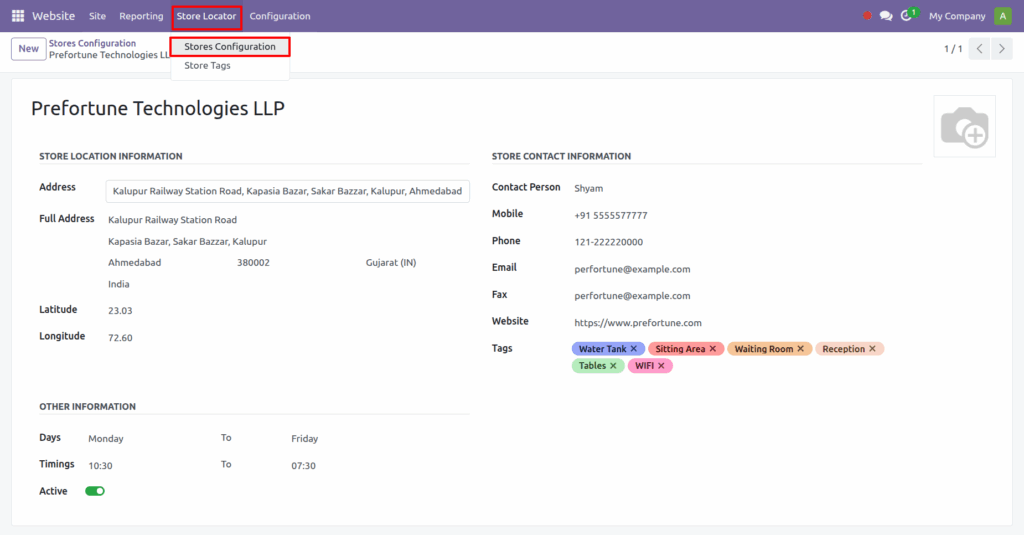Remove the Reception tag
The image size is (1024, 535).
(872, 349)
